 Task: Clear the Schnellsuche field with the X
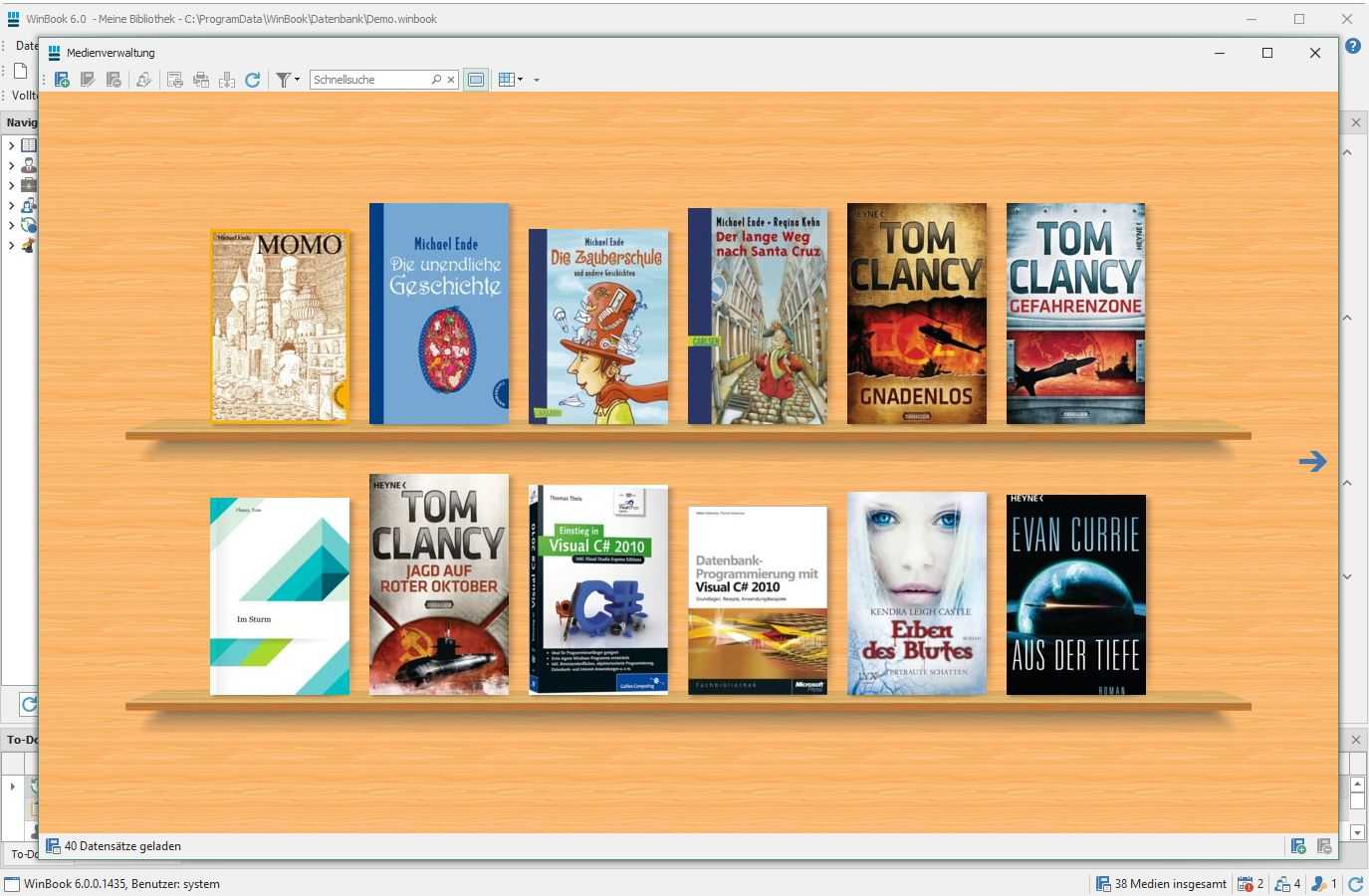[x=450, y=79]
